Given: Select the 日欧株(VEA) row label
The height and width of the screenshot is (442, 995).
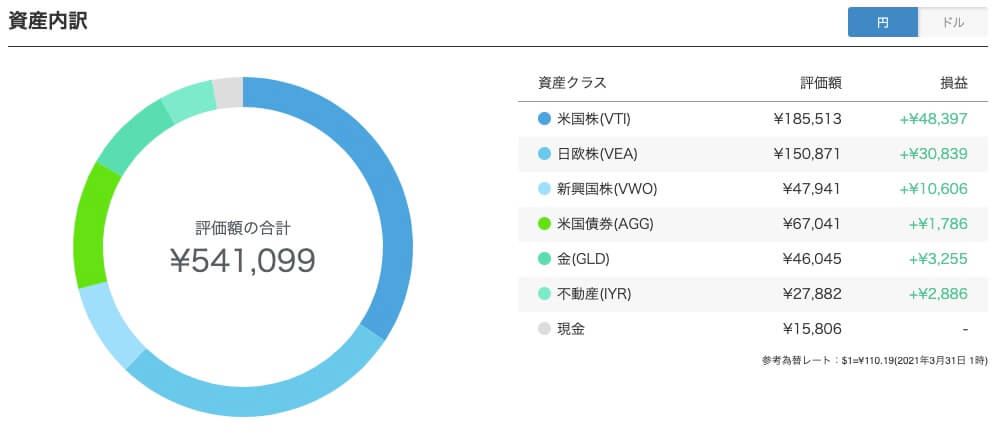Looking at the screenshot, I should coord(596,153).
